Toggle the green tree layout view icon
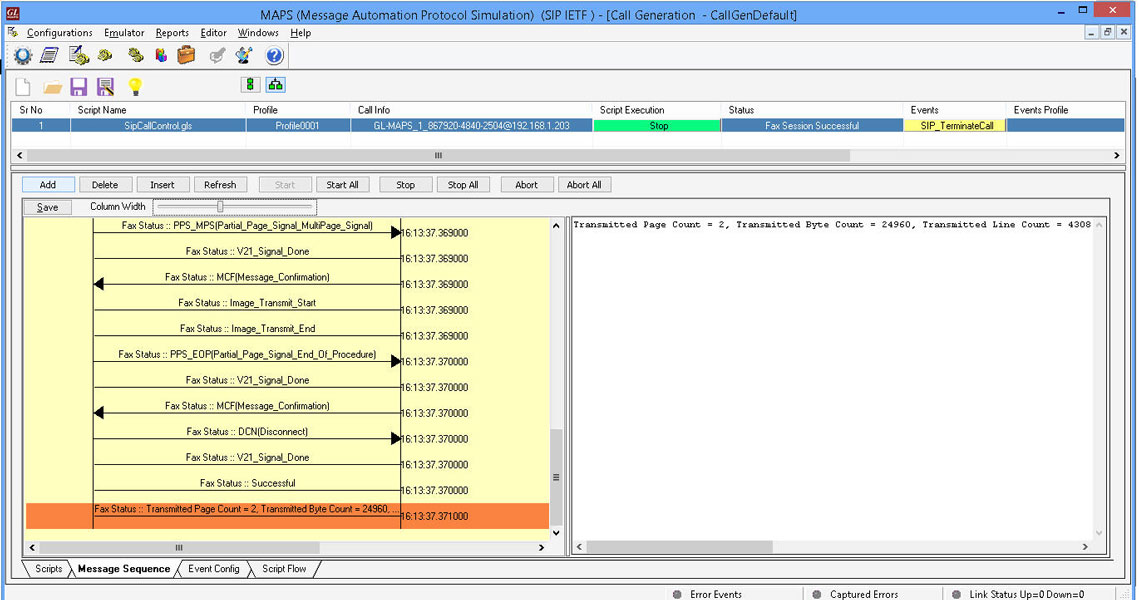This screenshot has width=1139, height=600. point(275,85)
